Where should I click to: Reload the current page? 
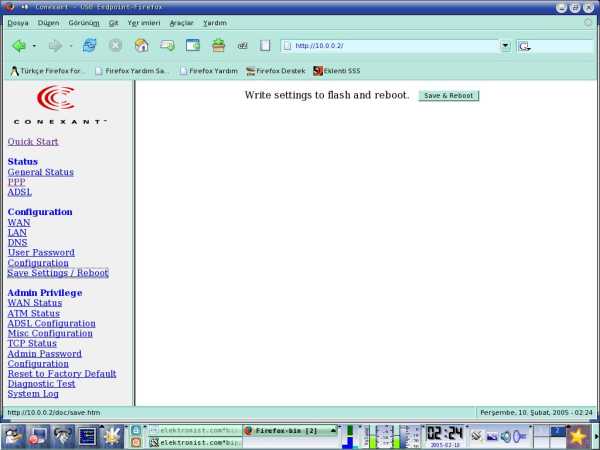[90, 46]
